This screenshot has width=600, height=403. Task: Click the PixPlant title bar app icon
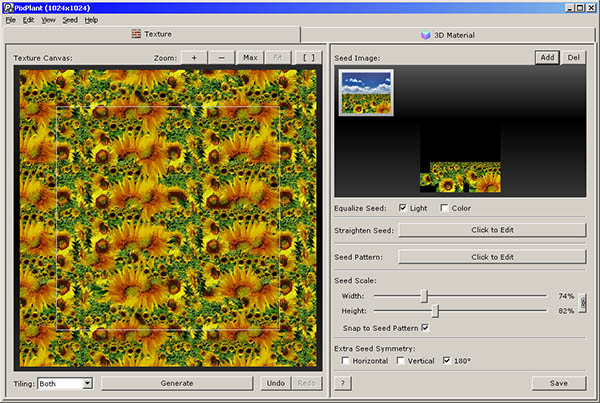click(8, 7)
